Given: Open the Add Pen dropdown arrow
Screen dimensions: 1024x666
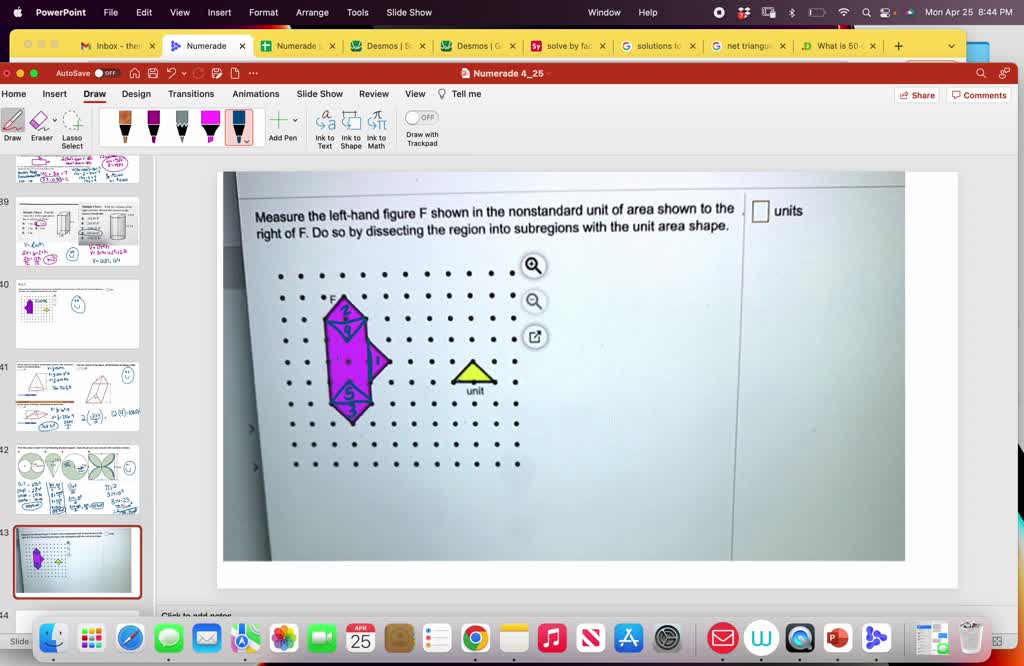Looking at the screenshot, I should pyautogui.click(x=294, y=120).
